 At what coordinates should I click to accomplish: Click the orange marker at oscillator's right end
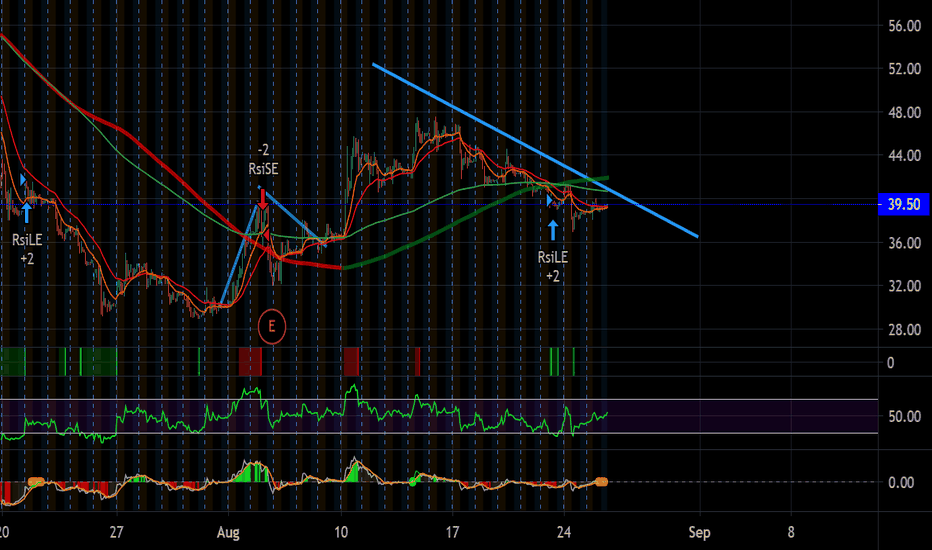(602, 482)
